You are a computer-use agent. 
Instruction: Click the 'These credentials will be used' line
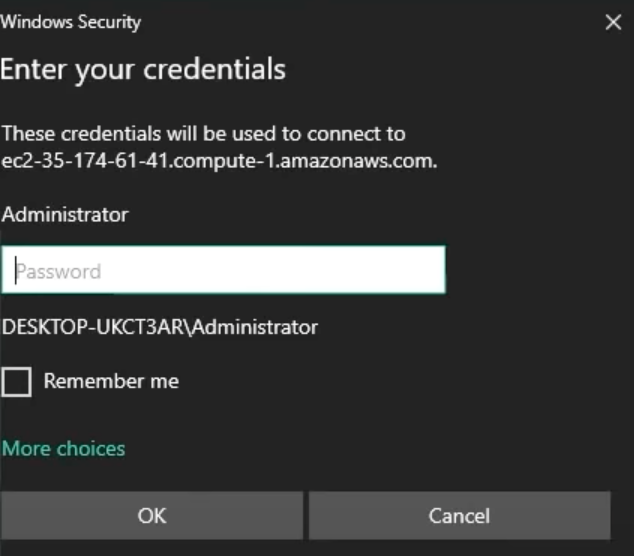point(204,134)
